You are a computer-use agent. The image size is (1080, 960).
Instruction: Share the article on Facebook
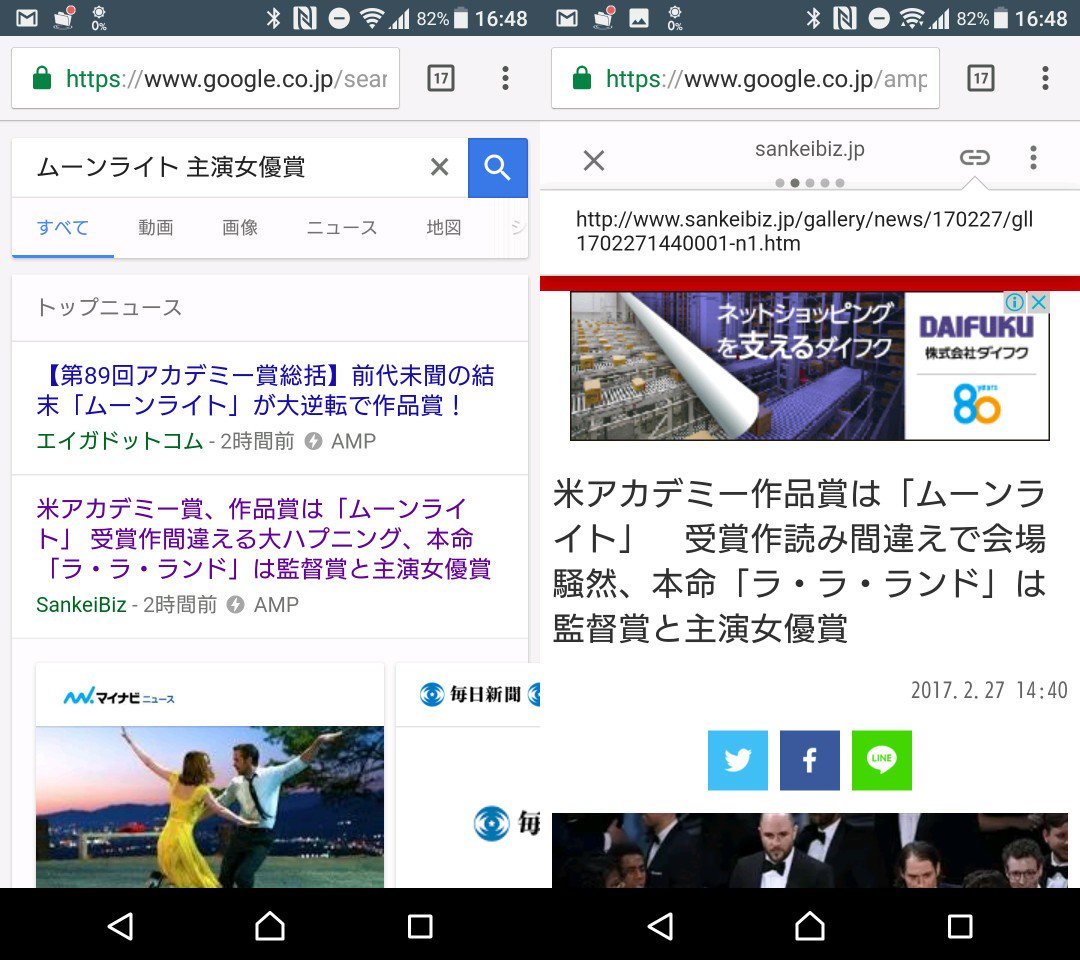point(810,760)
